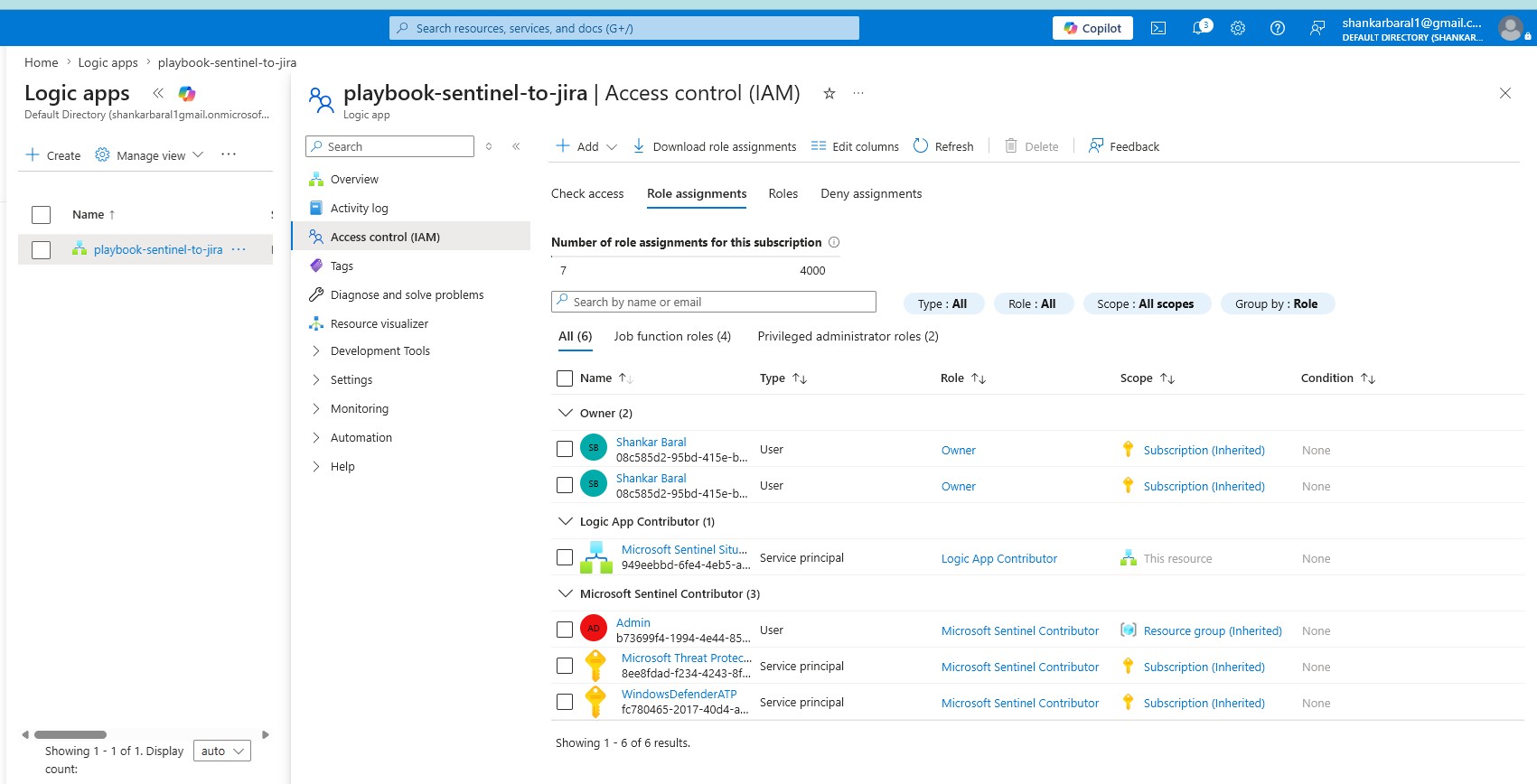
Task: Select the WindowsDefenderATP row checkbox
Action: (x=565, y=702)
